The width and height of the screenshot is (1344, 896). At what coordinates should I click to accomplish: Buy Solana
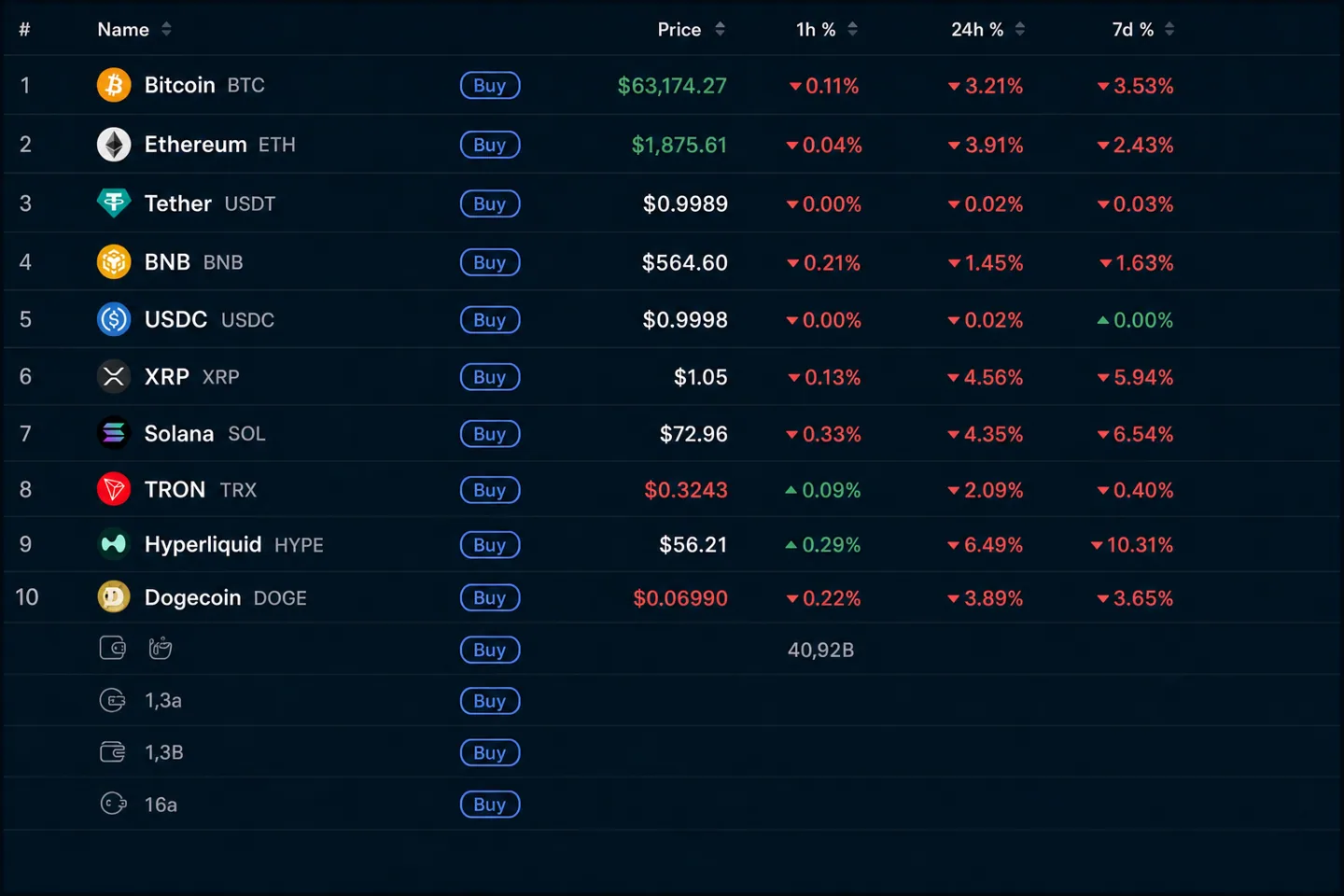(490, 433)
